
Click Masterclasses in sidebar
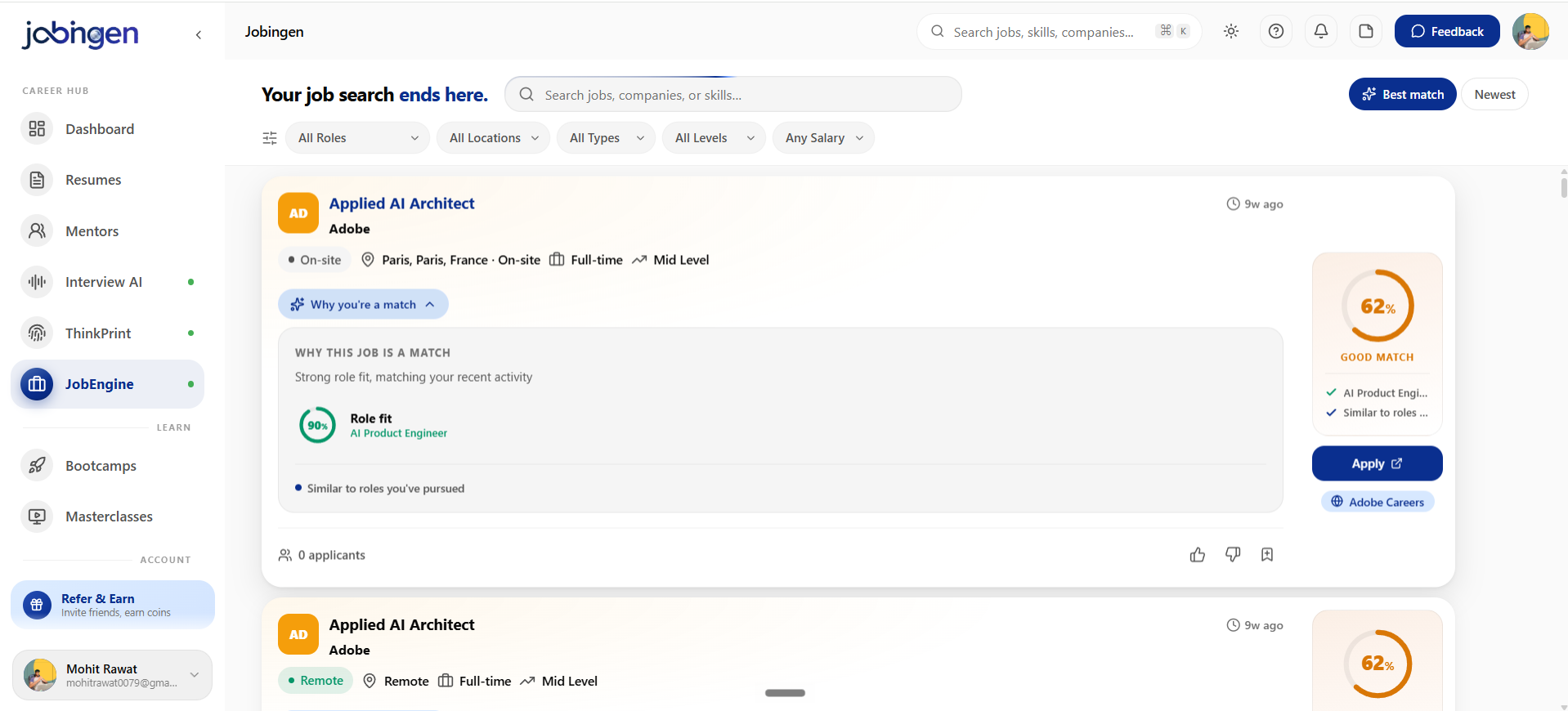tap(109, 516)
